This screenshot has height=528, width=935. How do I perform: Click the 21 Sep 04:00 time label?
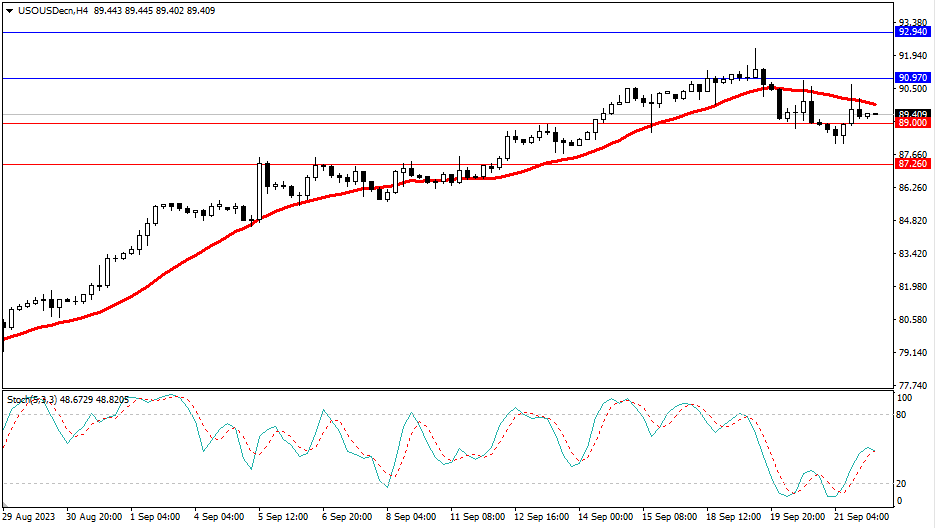click(x=863, y=517)
